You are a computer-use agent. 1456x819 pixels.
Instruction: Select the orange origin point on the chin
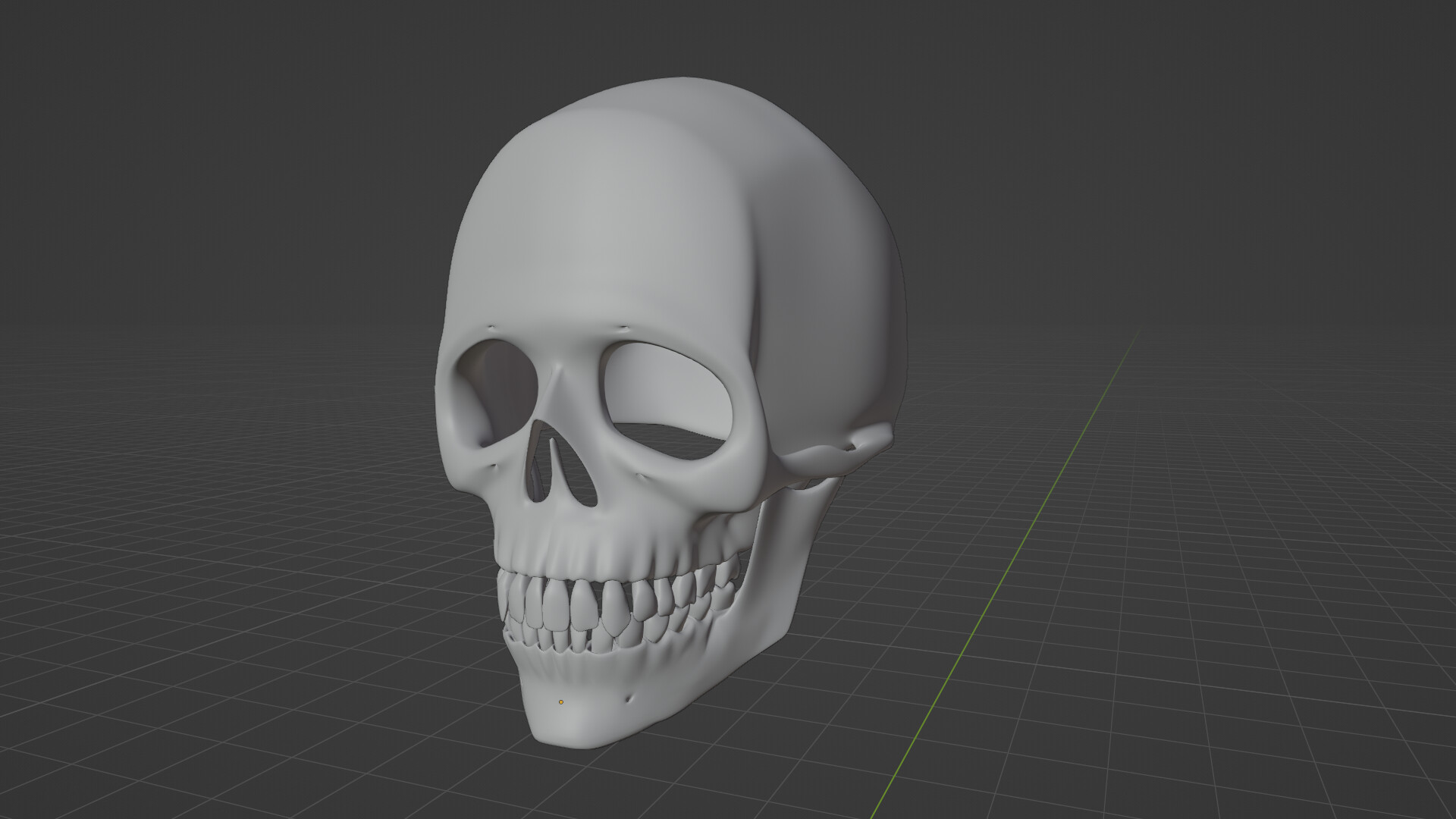[x=561, y=701]
